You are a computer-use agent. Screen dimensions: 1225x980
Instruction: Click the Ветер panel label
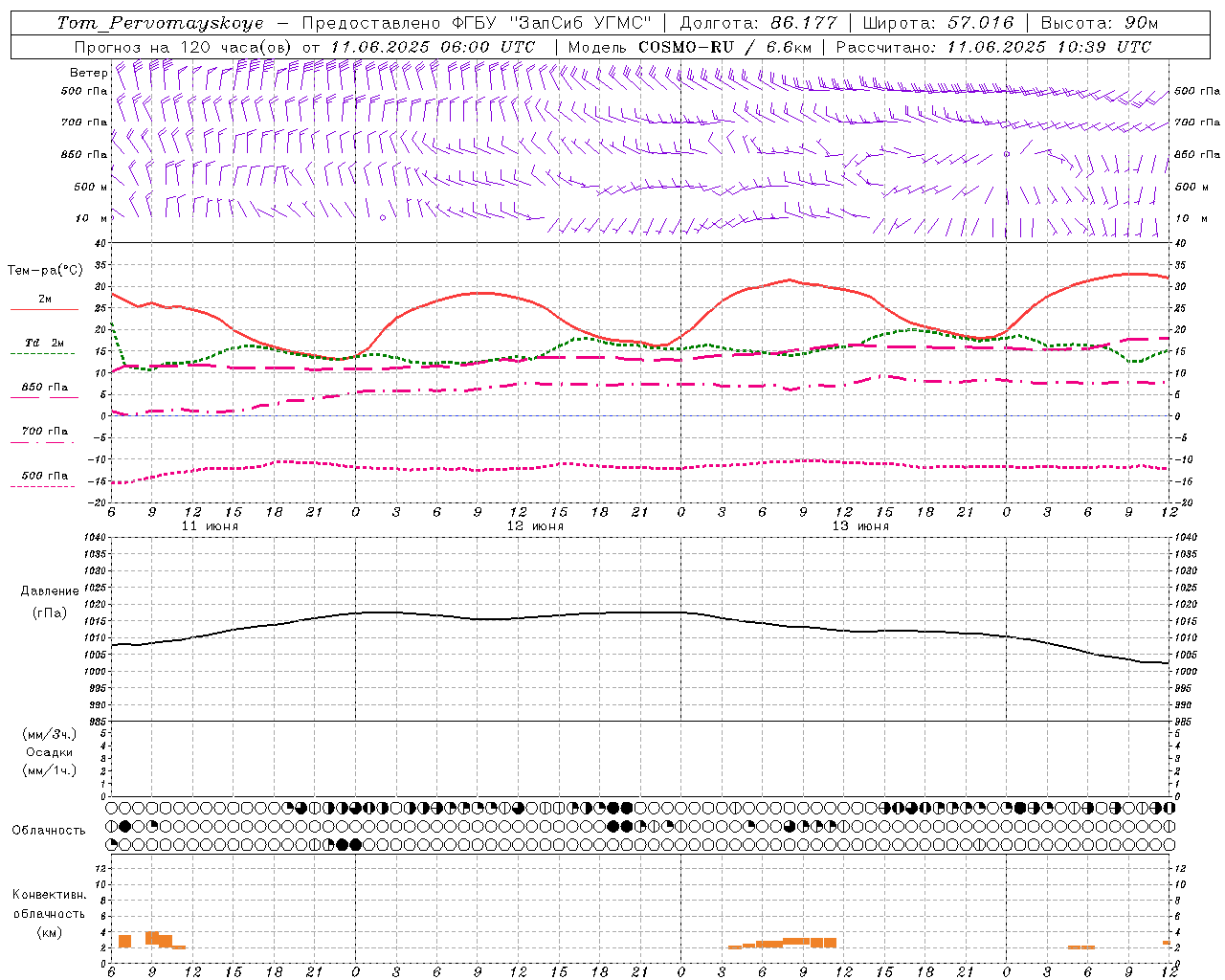pos(88,73)
